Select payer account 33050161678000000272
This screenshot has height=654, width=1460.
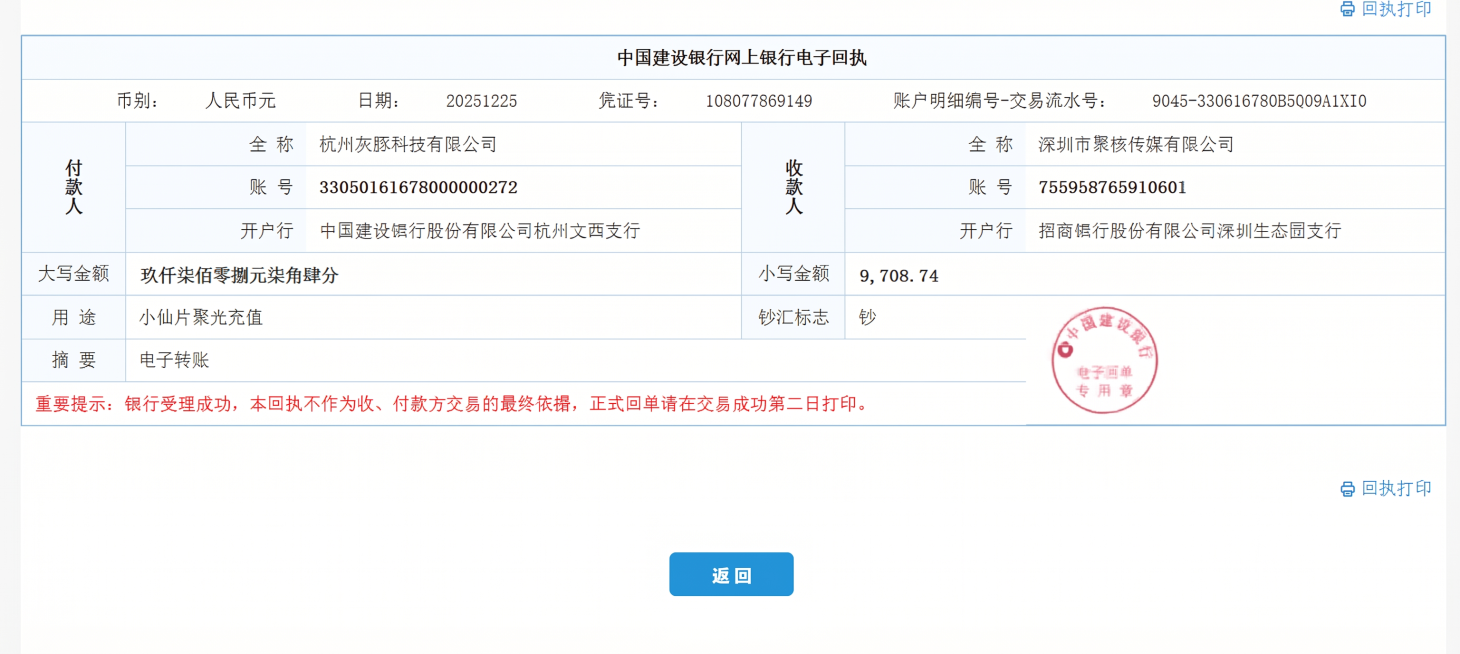[418, 187]
